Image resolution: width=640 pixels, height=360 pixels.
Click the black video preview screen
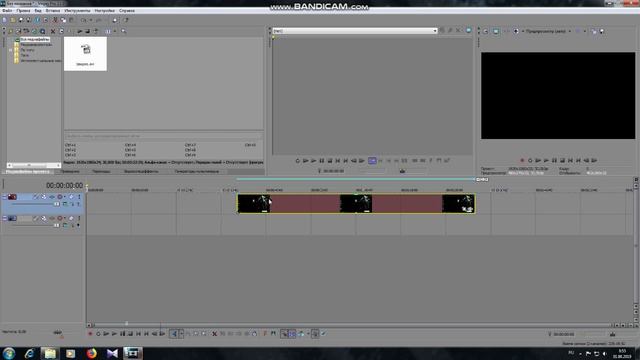pyautogui.click(x=558, y=96)
